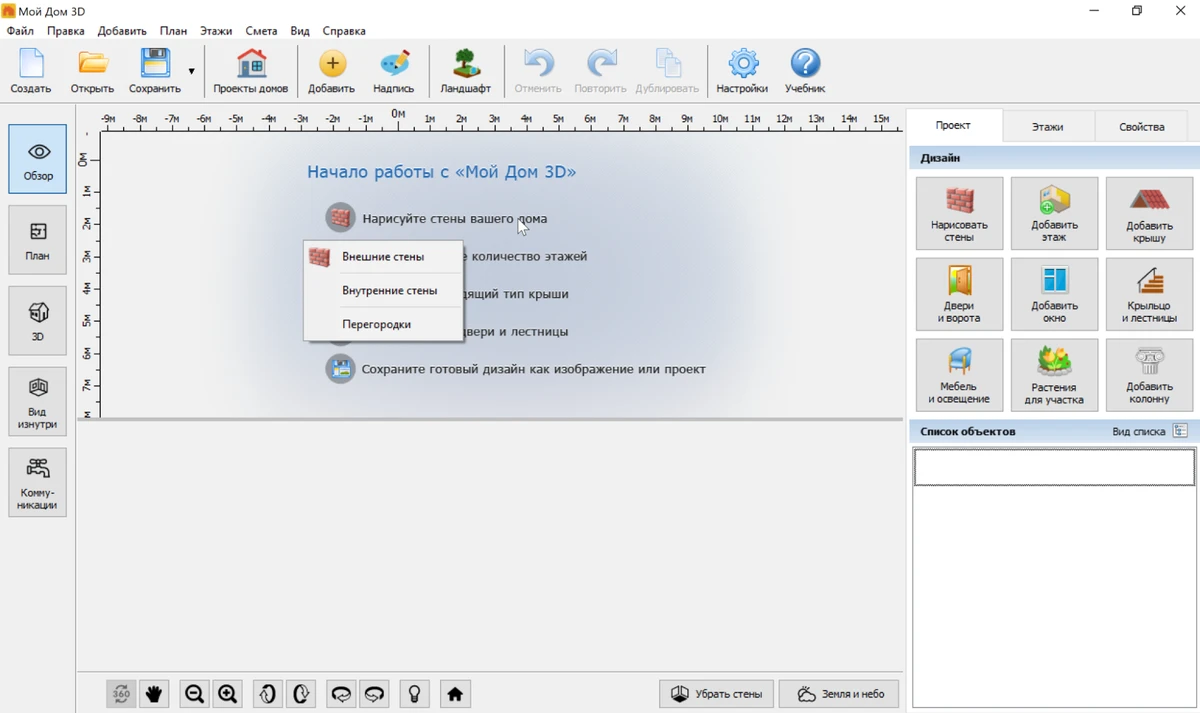Select the hand pan tool

click(x=154, y=694)
